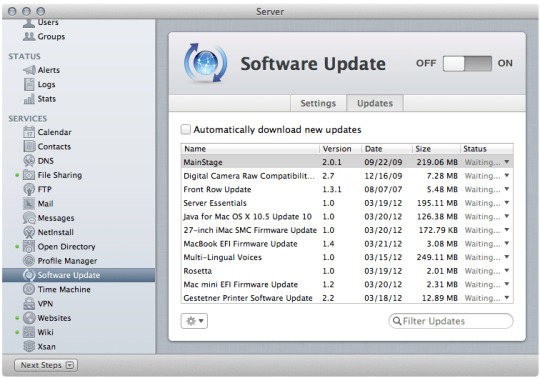Switch to the Settings tab

[318, 103]
